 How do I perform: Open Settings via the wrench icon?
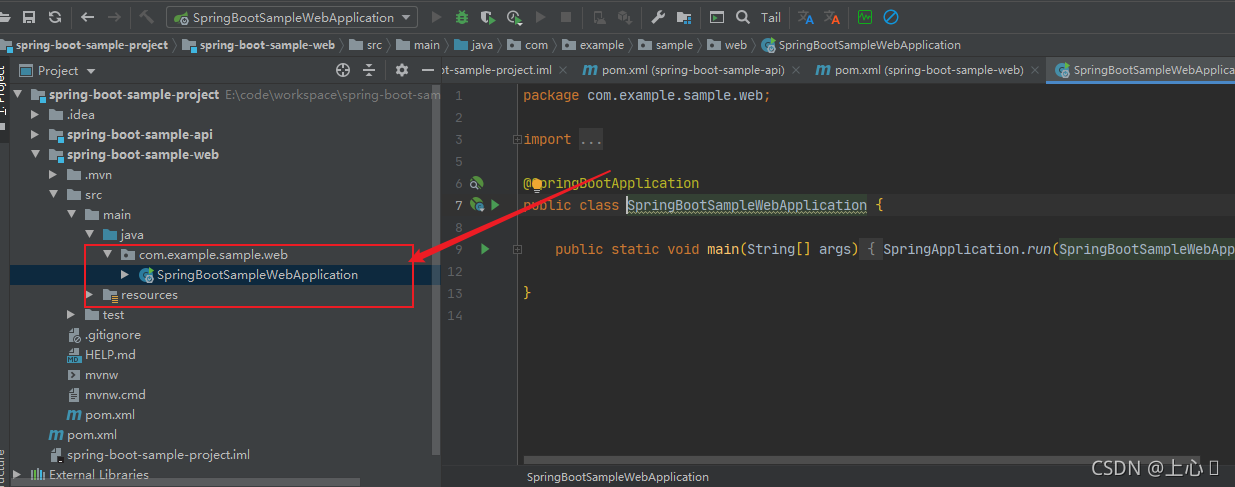click(x=658, y=17)
